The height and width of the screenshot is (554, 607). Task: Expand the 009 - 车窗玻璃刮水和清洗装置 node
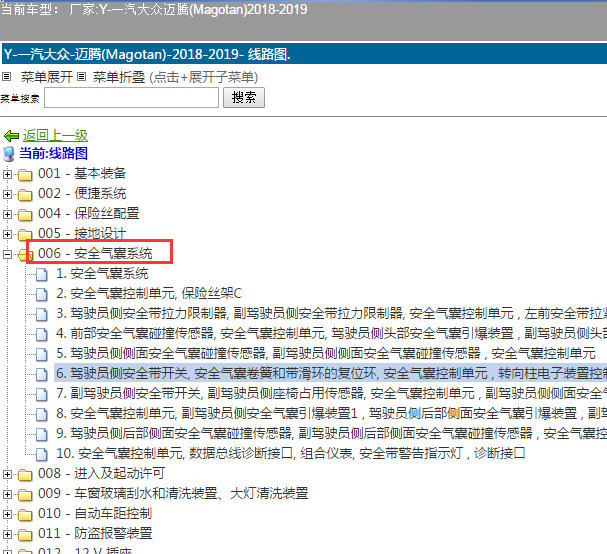click(7, 494)
